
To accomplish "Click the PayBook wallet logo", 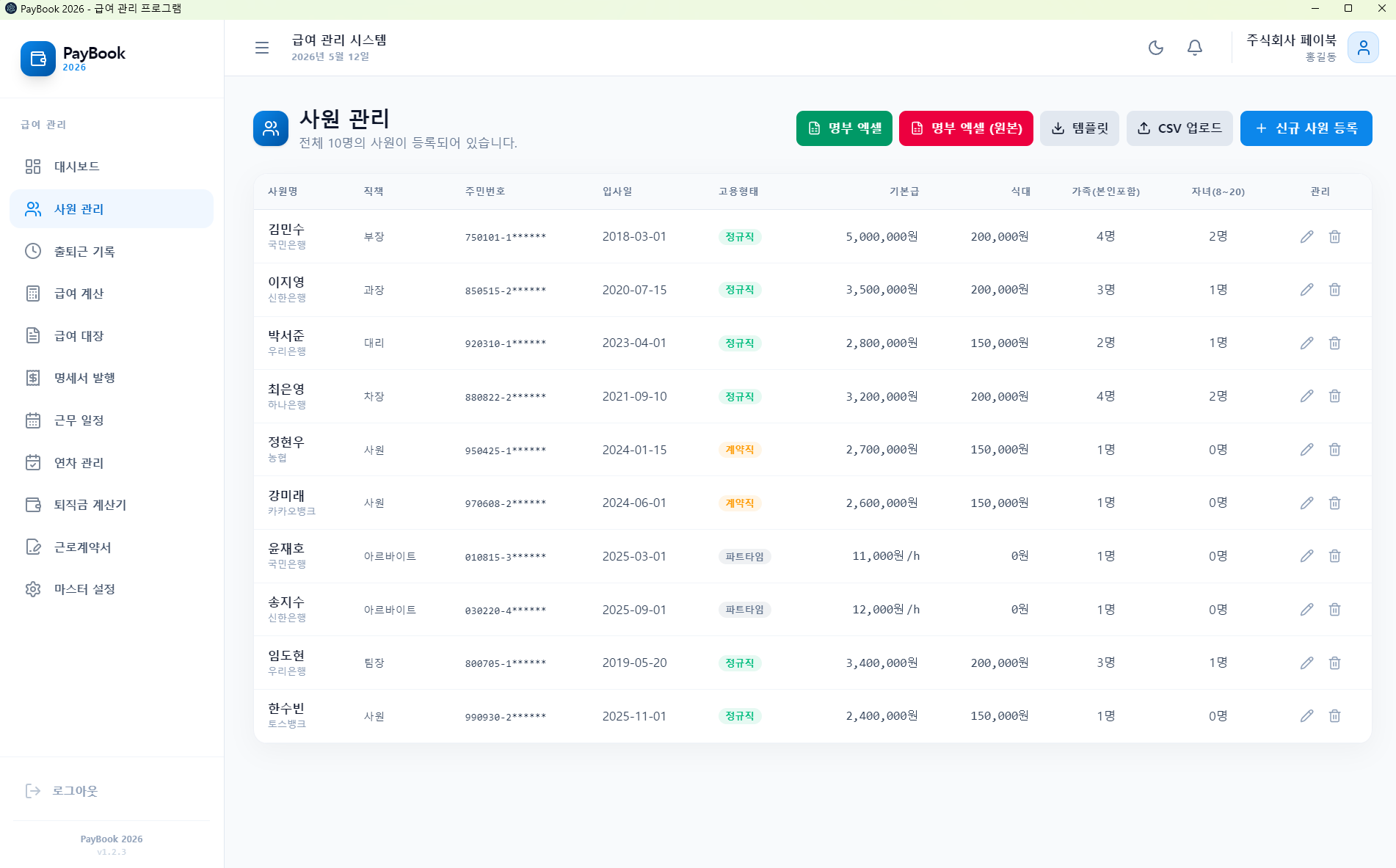I will point(38,59).
